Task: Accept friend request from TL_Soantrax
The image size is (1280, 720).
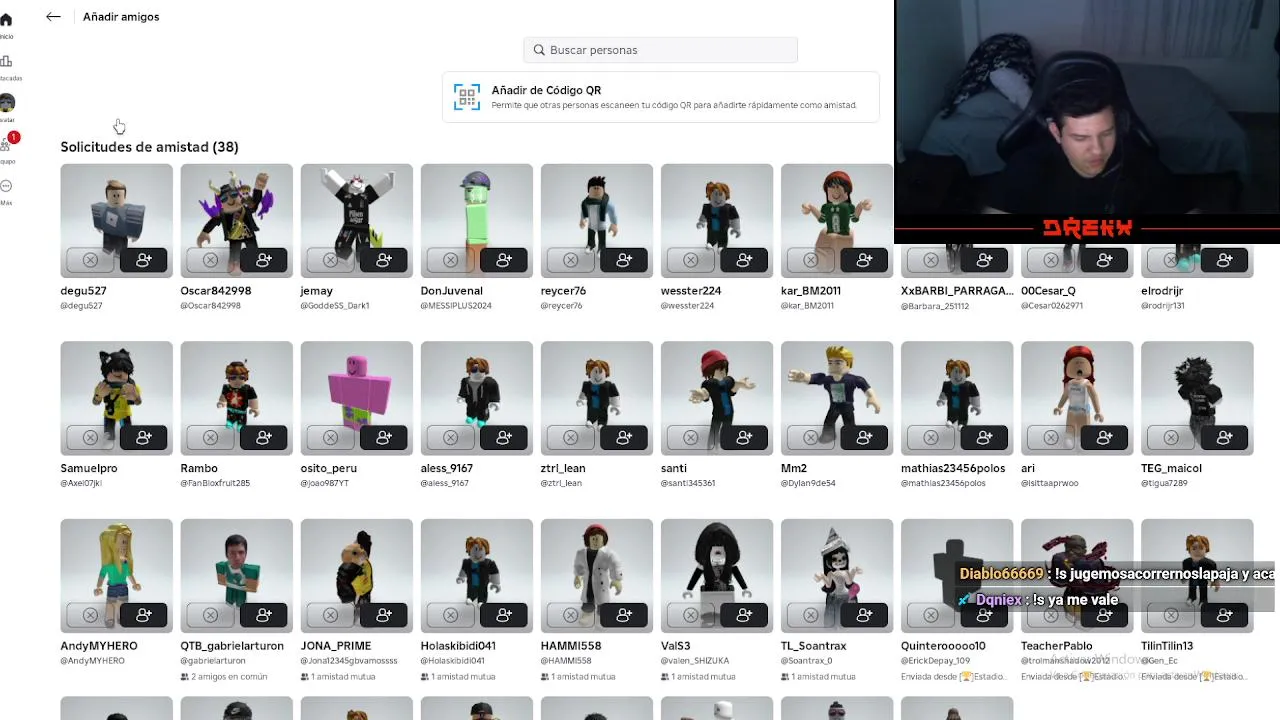Action: click(x=864, y=615)
